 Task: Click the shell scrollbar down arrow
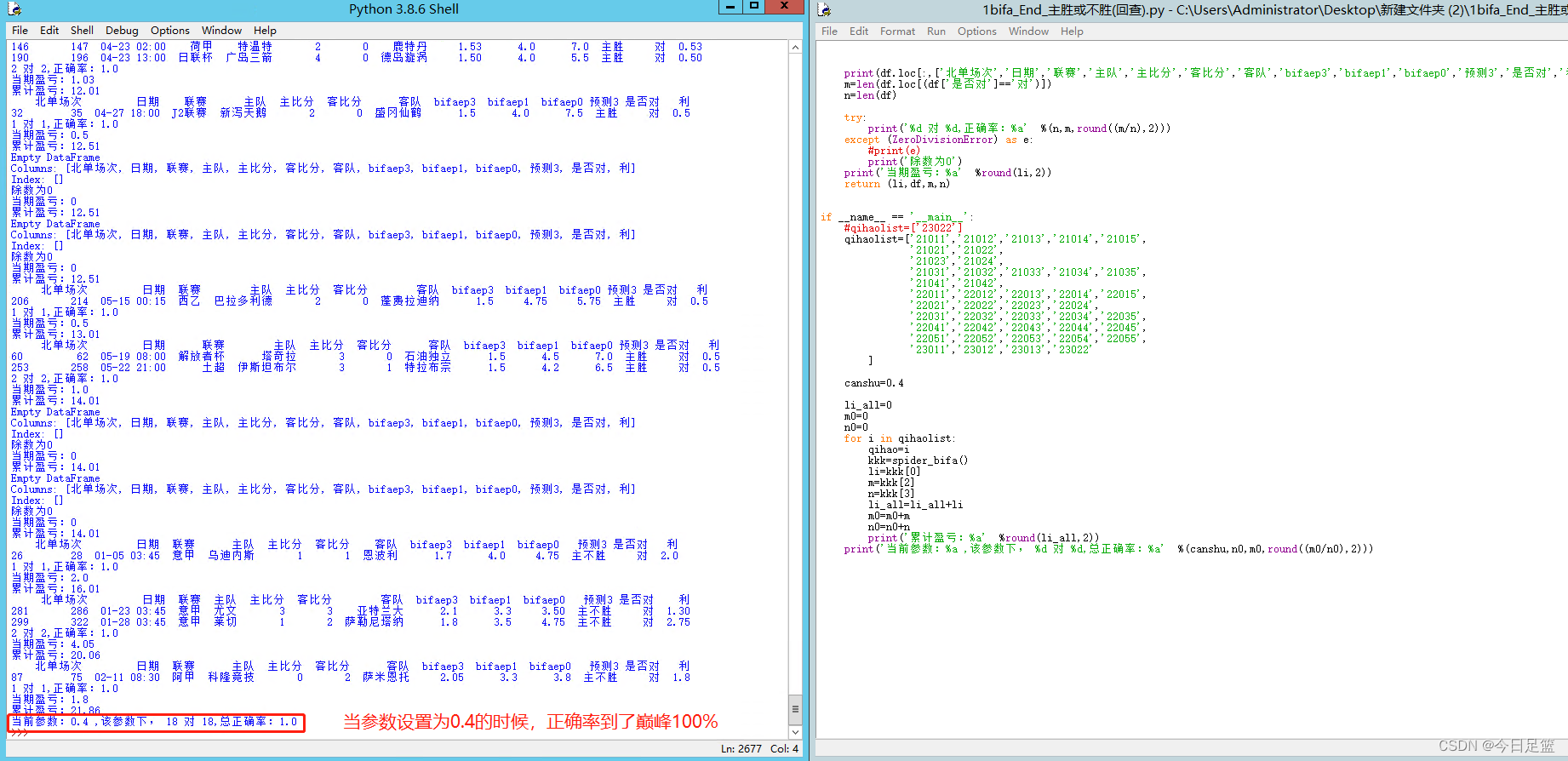point(795,732)
